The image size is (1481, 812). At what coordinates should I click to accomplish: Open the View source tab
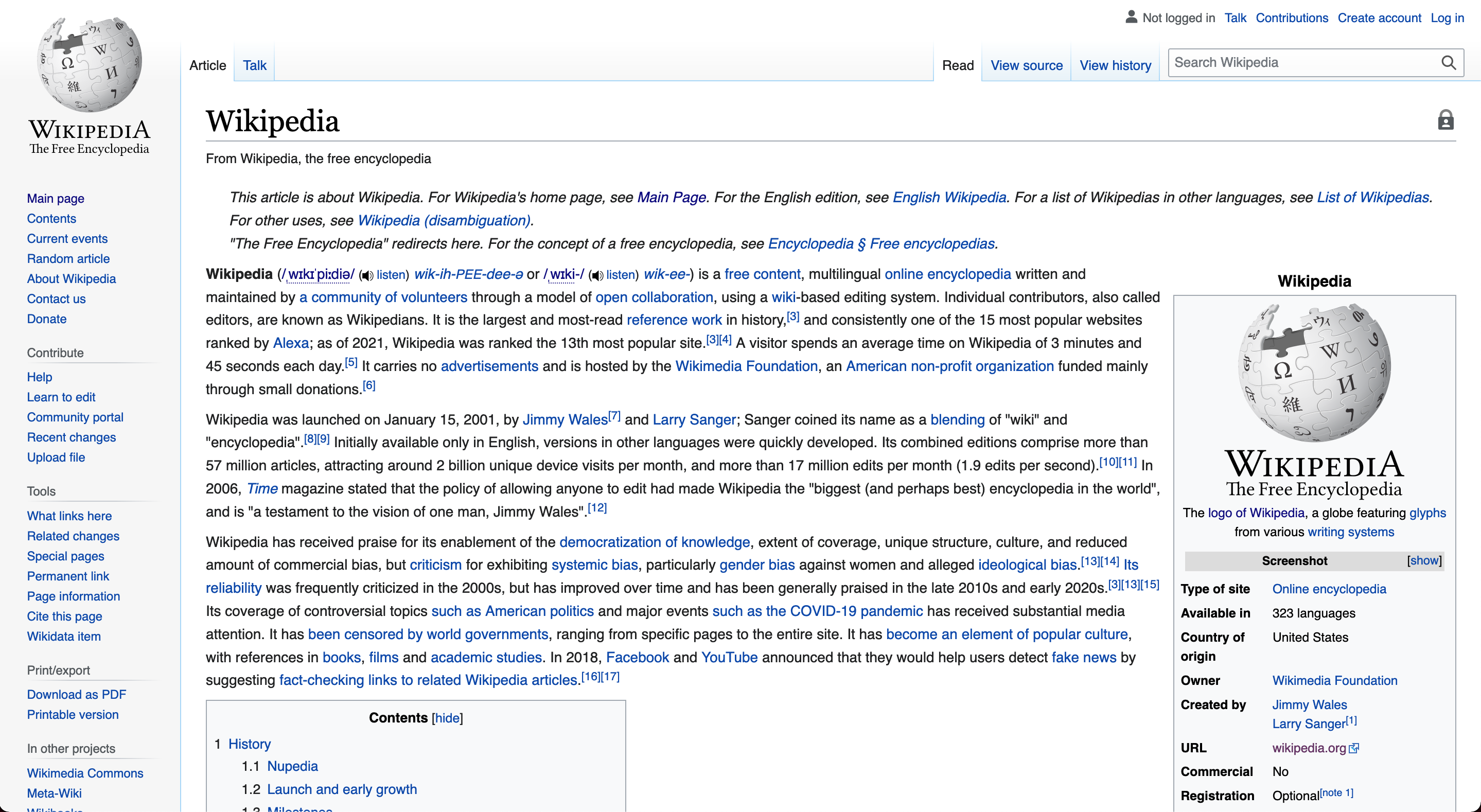click(x=1026, y=65)
